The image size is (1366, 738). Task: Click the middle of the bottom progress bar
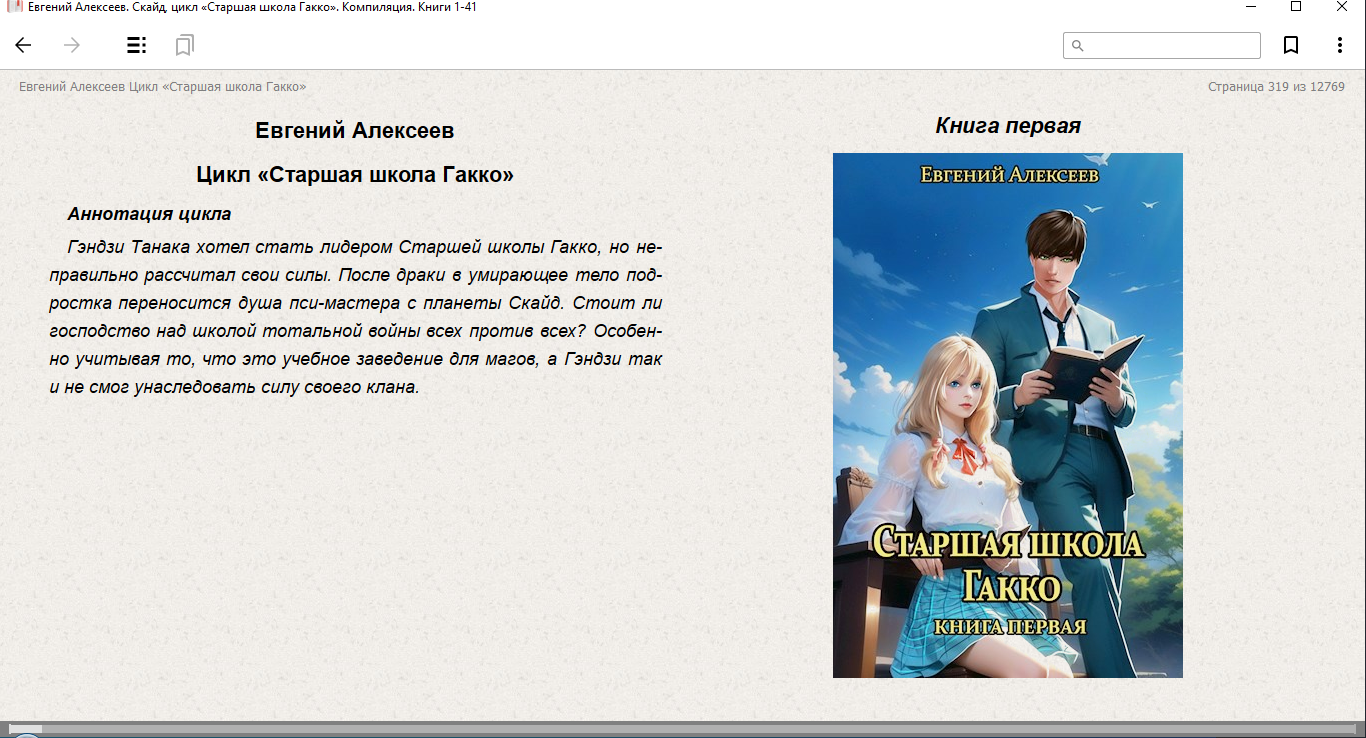click(x=683, y=729)
